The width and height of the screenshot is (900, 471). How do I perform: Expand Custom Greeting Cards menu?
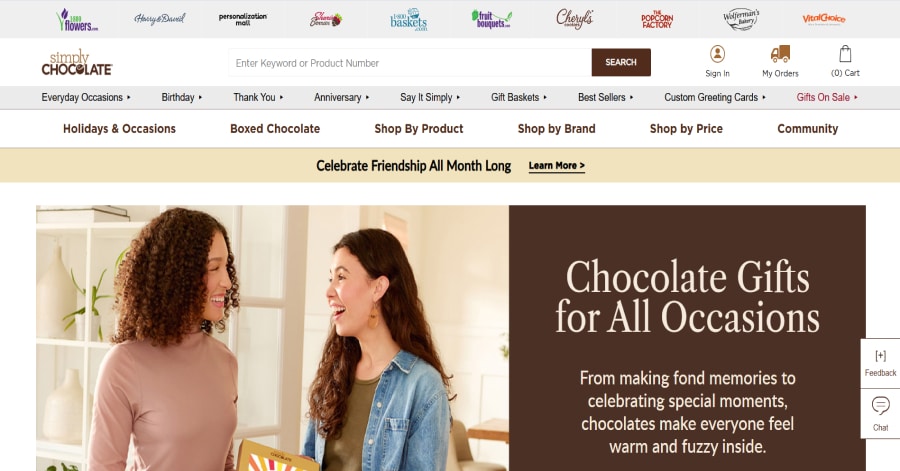pyautogui.click(x=715, y=98)
